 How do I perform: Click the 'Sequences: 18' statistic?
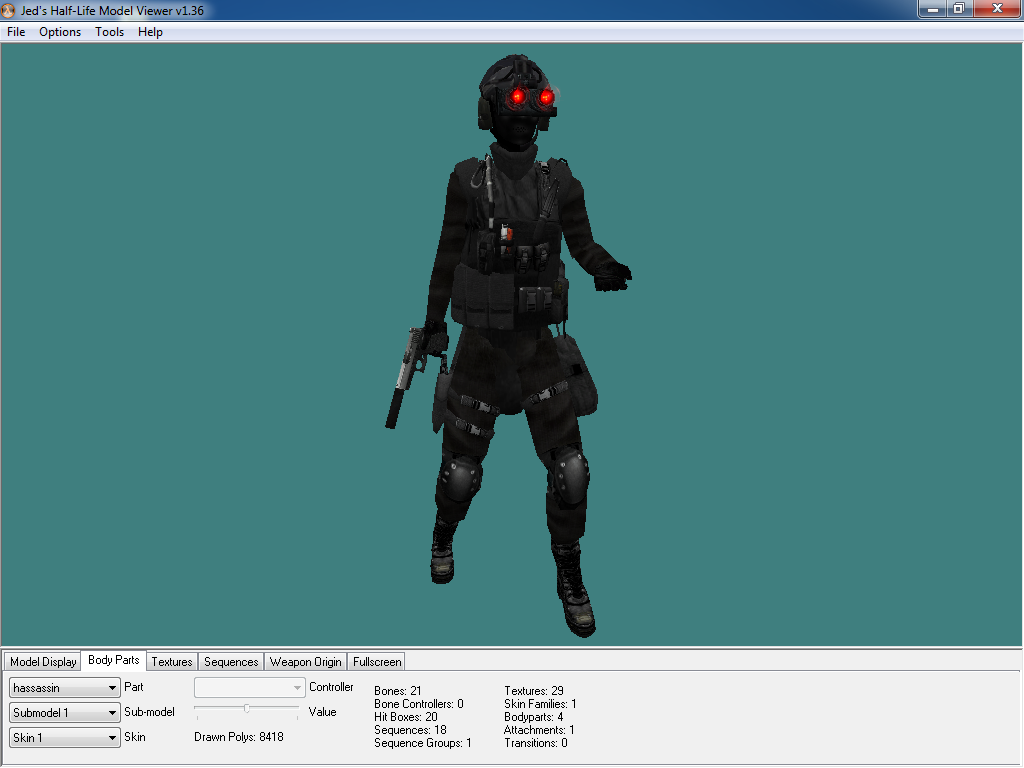410,730
